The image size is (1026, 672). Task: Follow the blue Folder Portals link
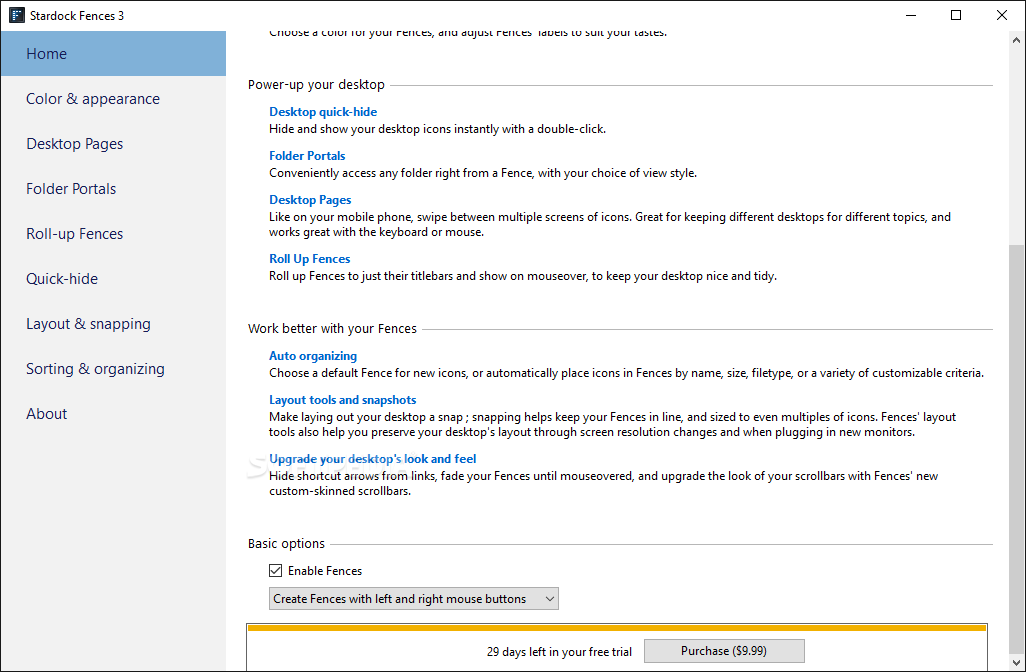tap(307, 156)
